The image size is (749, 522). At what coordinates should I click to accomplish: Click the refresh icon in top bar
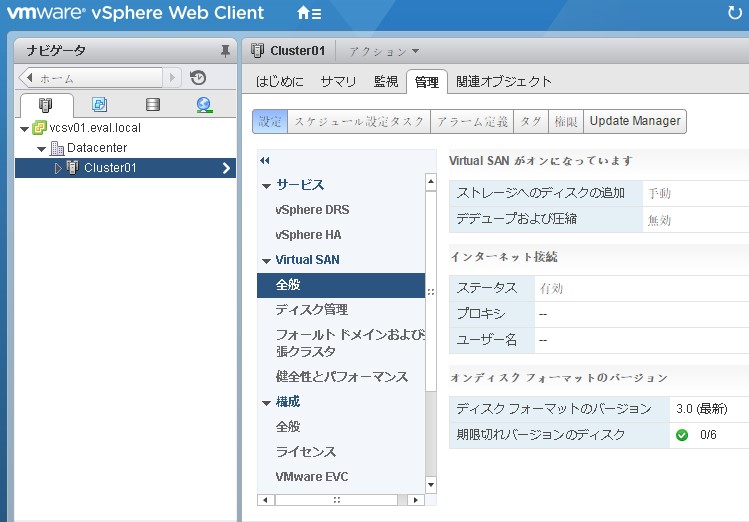(735, 12)
